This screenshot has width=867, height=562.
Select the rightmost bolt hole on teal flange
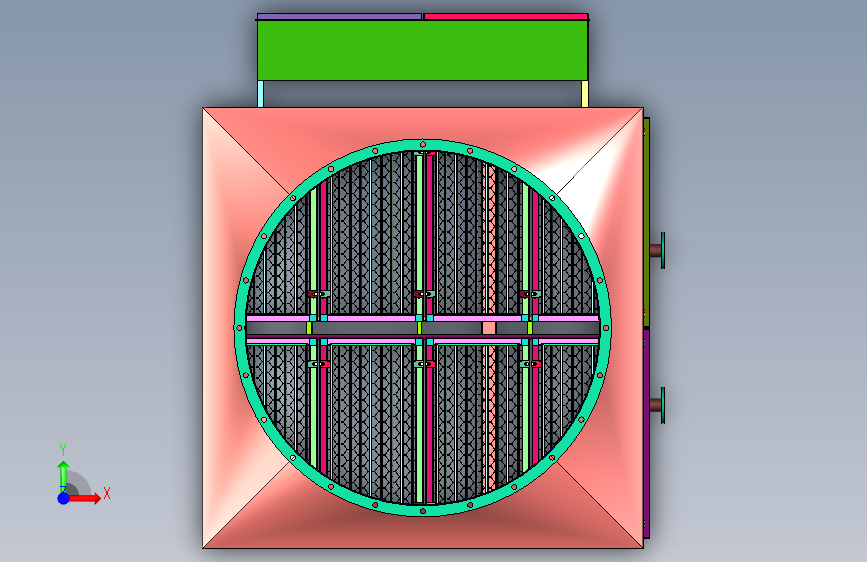click(606, 328)
